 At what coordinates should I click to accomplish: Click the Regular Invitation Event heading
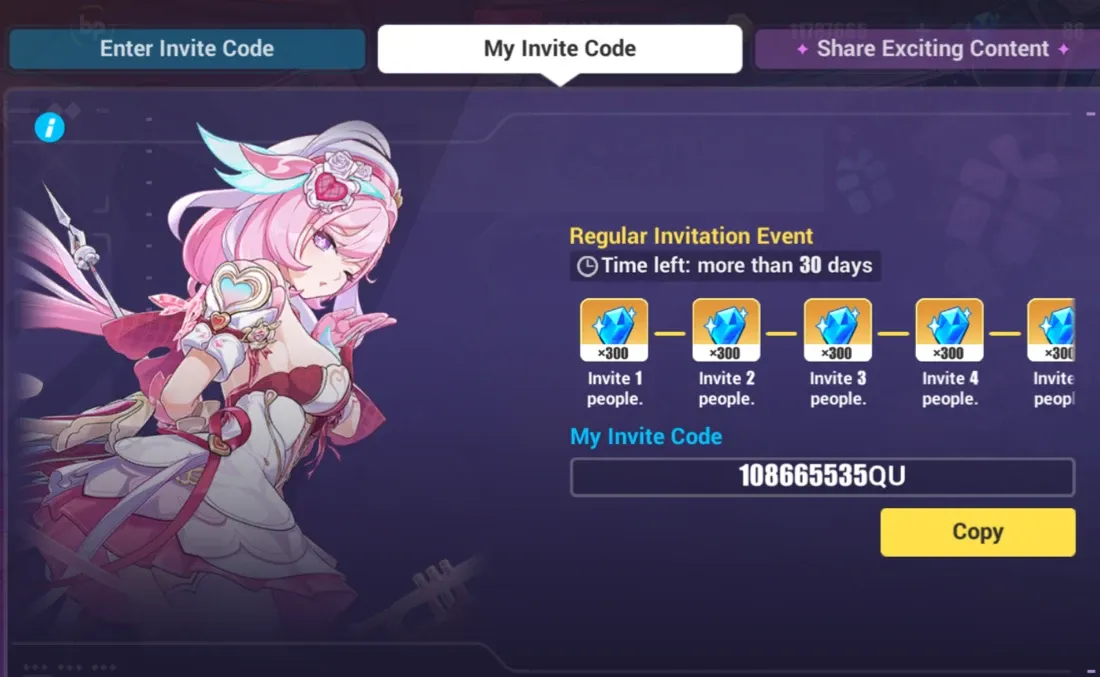[x=691, y=236]
